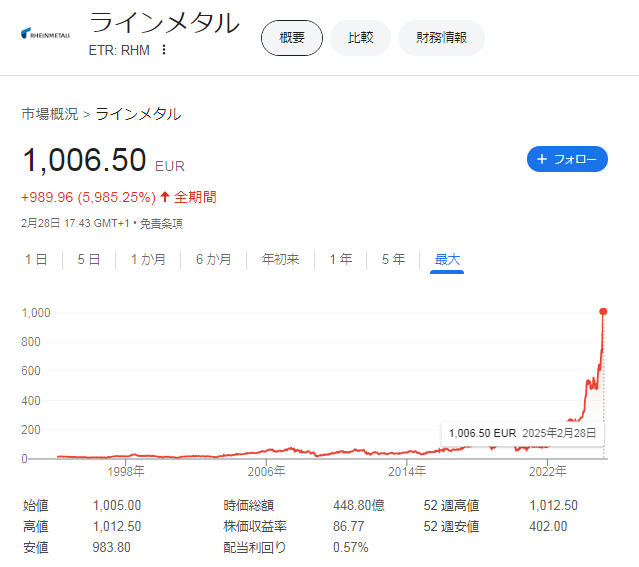Click the red endpoint dot on the chart
This screenshot has height=567, width=639.
tap(603, 311)
